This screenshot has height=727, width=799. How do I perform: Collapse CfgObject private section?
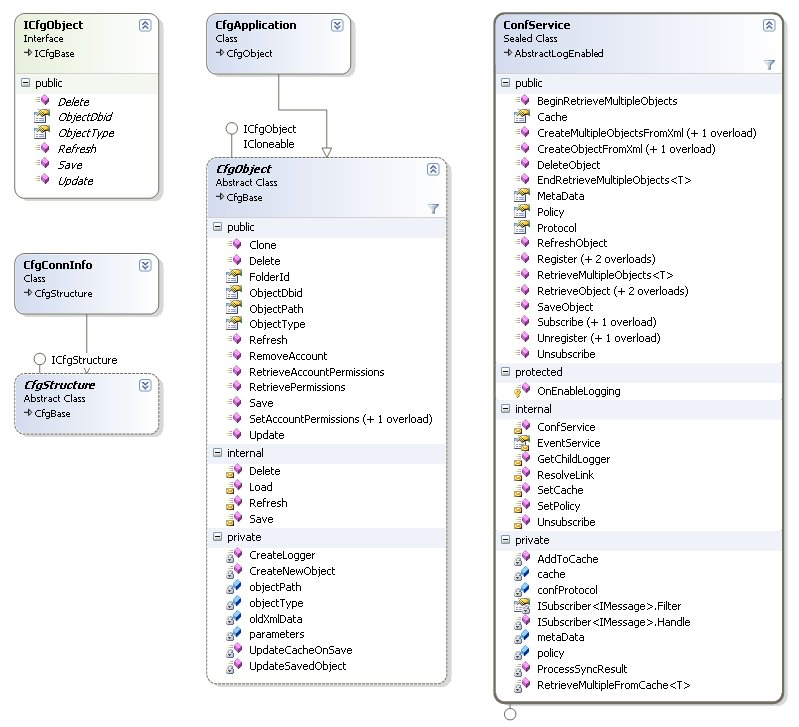point(218,537)
